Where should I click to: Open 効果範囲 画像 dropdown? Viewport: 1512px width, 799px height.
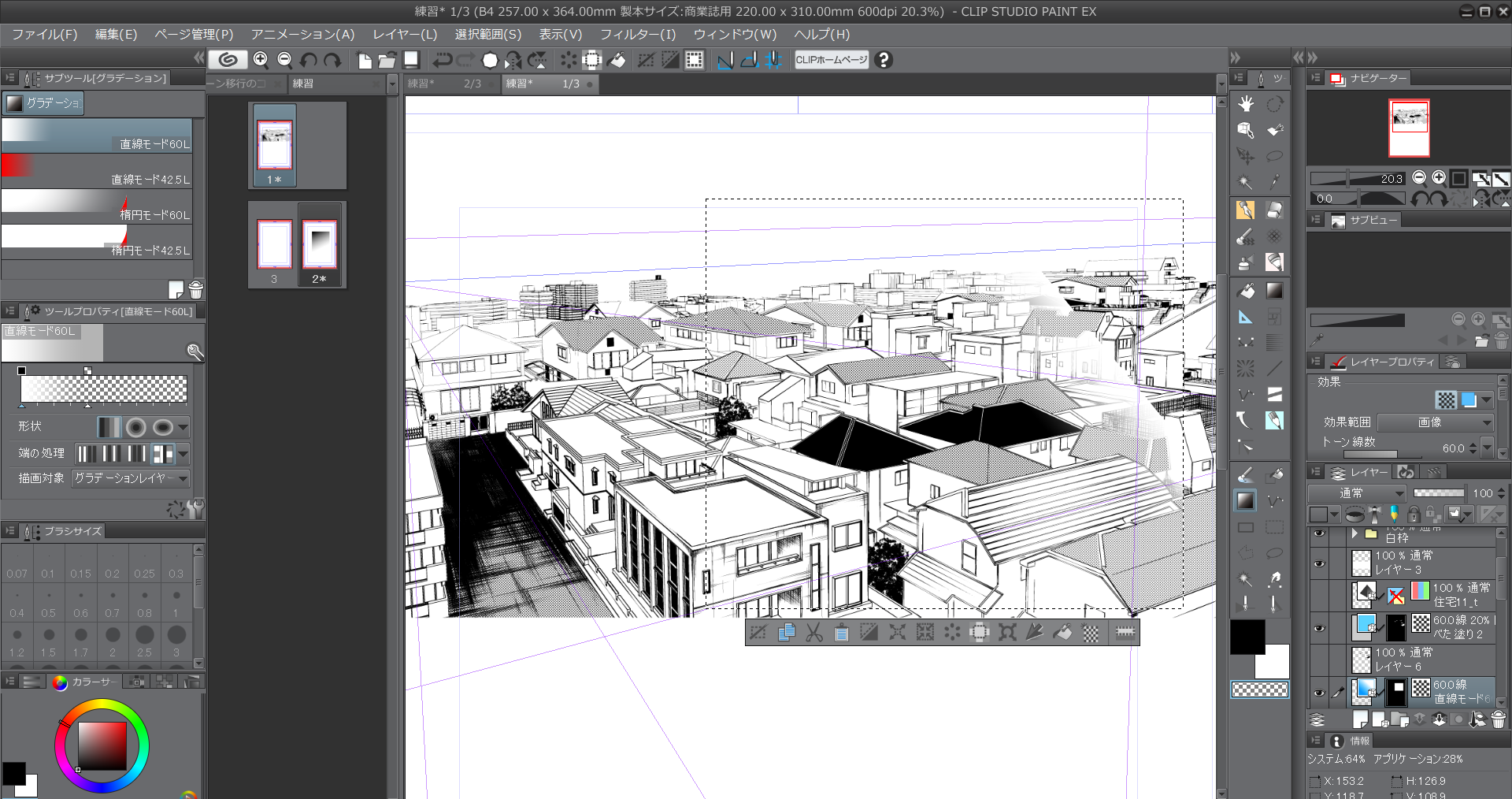click(1436, 422)
